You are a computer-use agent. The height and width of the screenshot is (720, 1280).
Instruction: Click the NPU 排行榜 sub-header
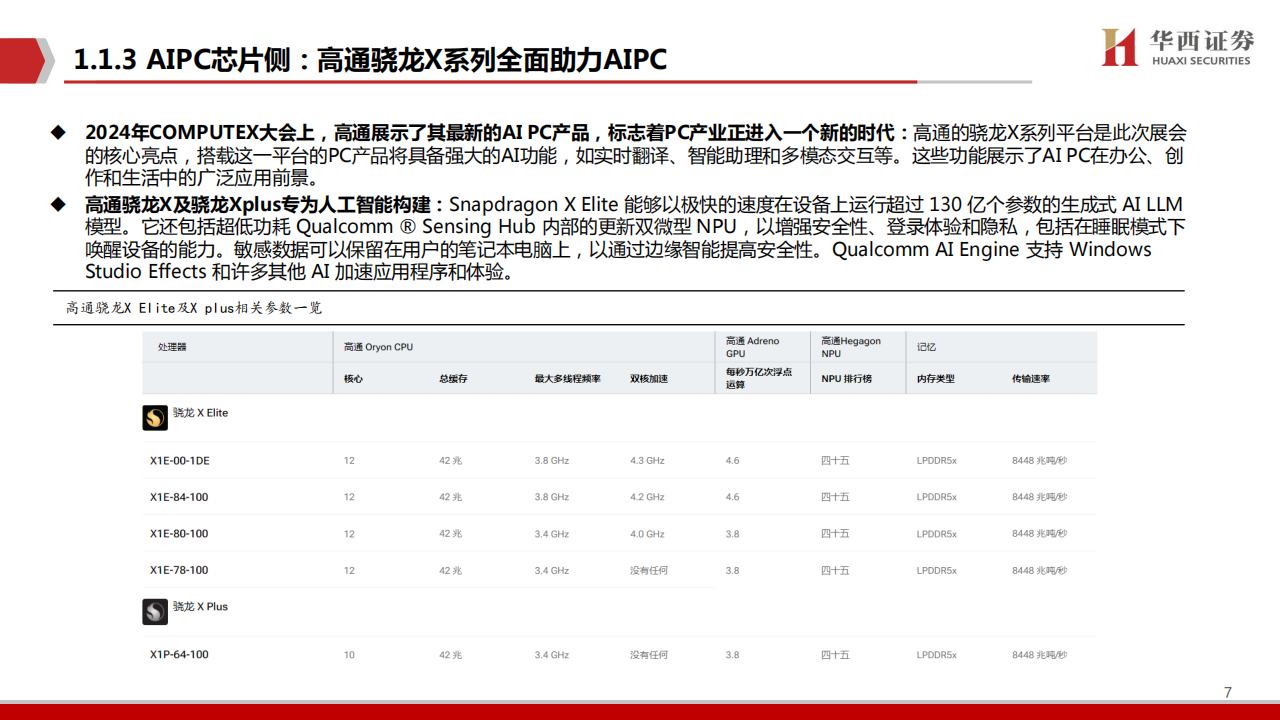click(846, 379)
